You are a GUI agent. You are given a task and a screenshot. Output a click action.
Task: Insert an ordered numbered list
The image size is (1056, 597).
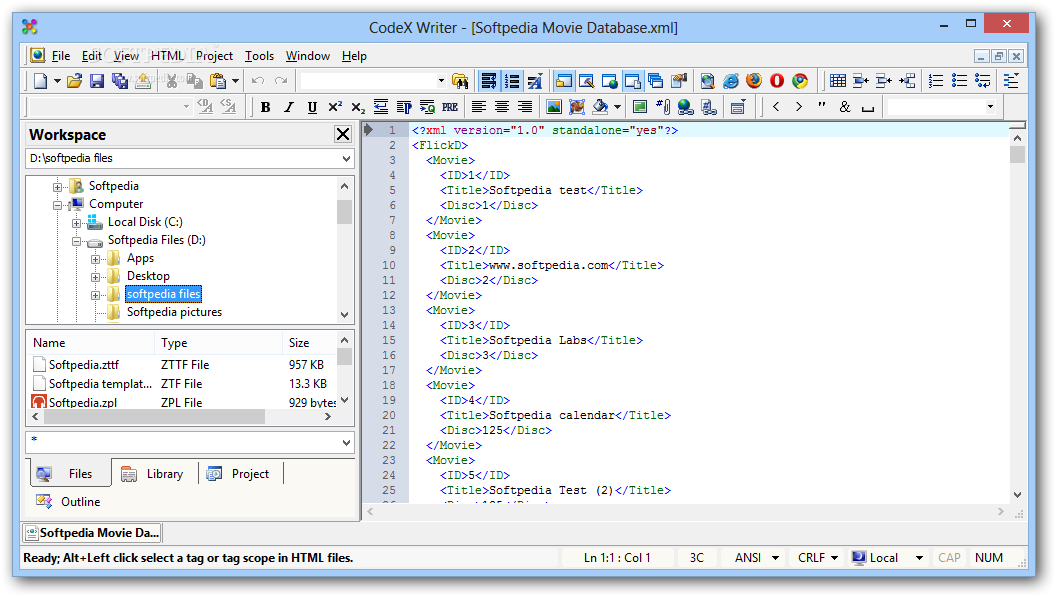pyautogui.click(x=936, y=82)
